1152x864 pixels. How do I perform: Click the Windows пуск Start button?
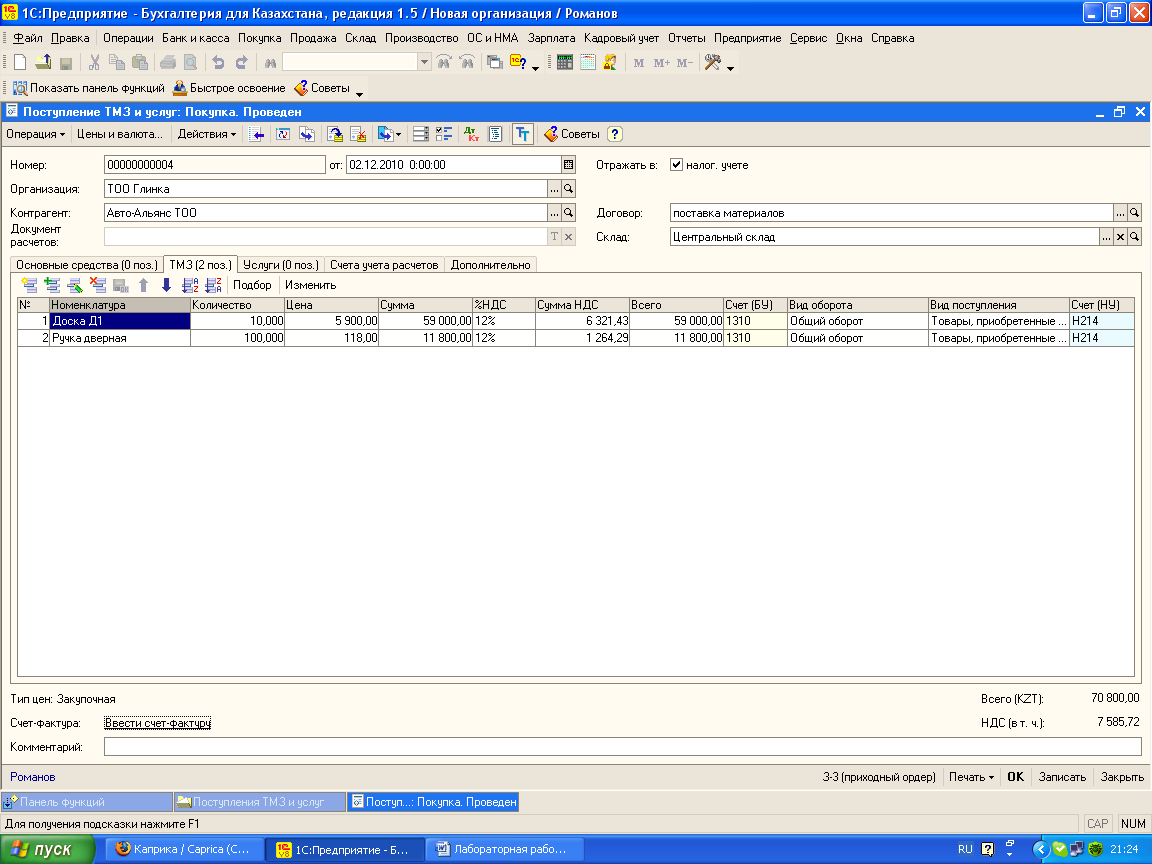click(x=47, y=849)
